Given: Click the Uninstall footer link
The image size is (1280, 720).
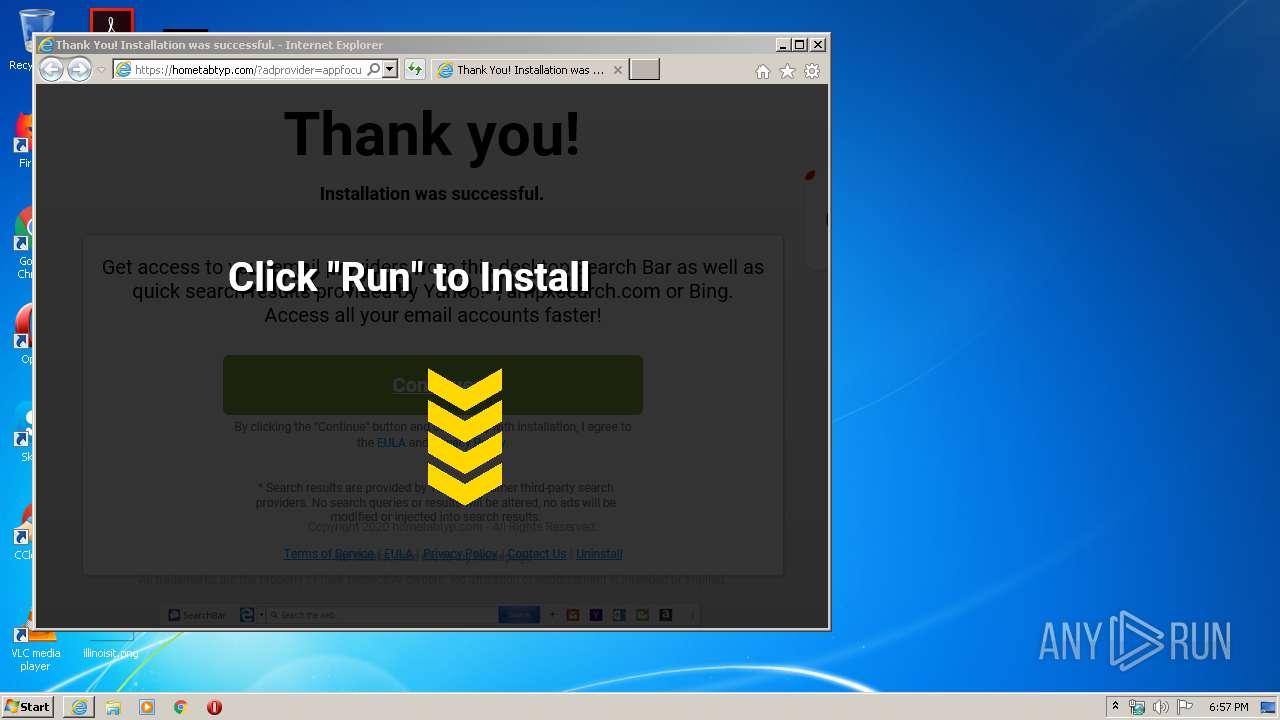Looking at the screenshot, I should click(x=599, y=554).
